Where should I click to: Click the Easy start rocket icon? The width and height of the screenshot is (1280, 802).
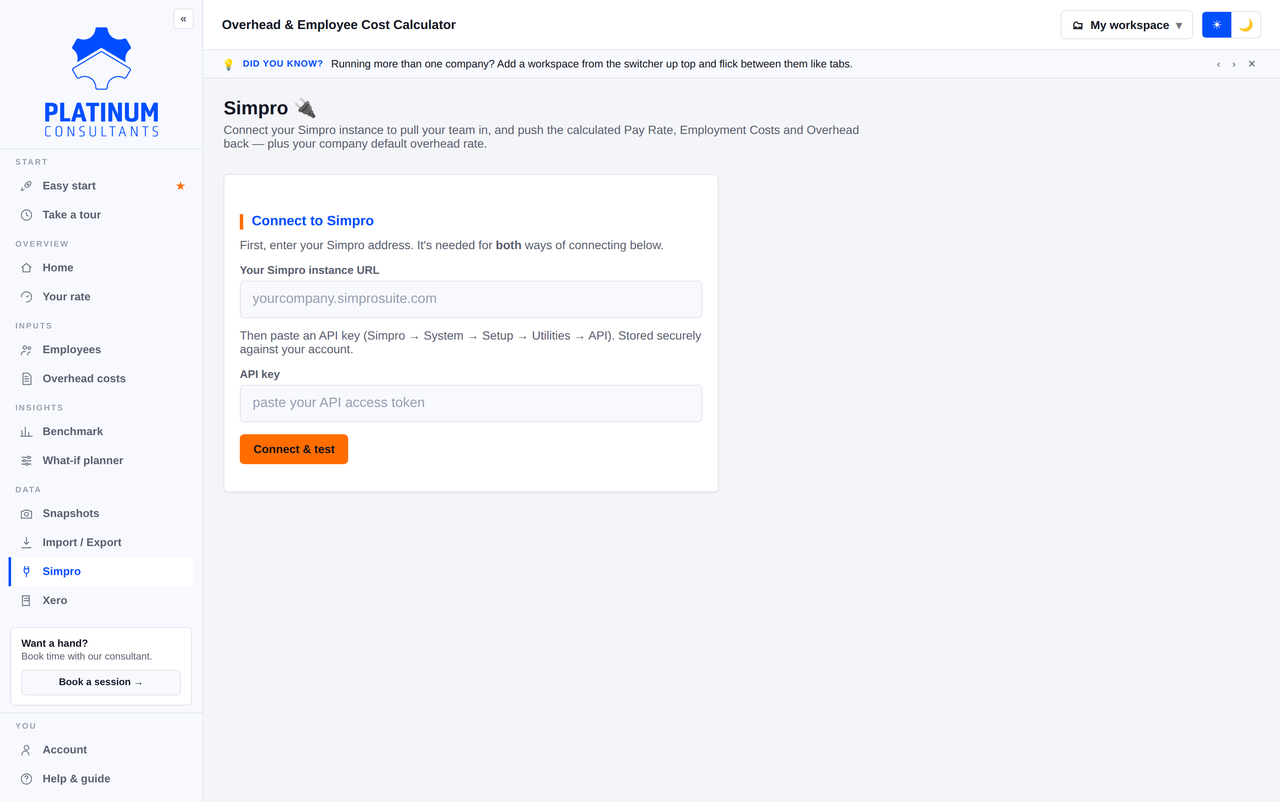point(26,186)
